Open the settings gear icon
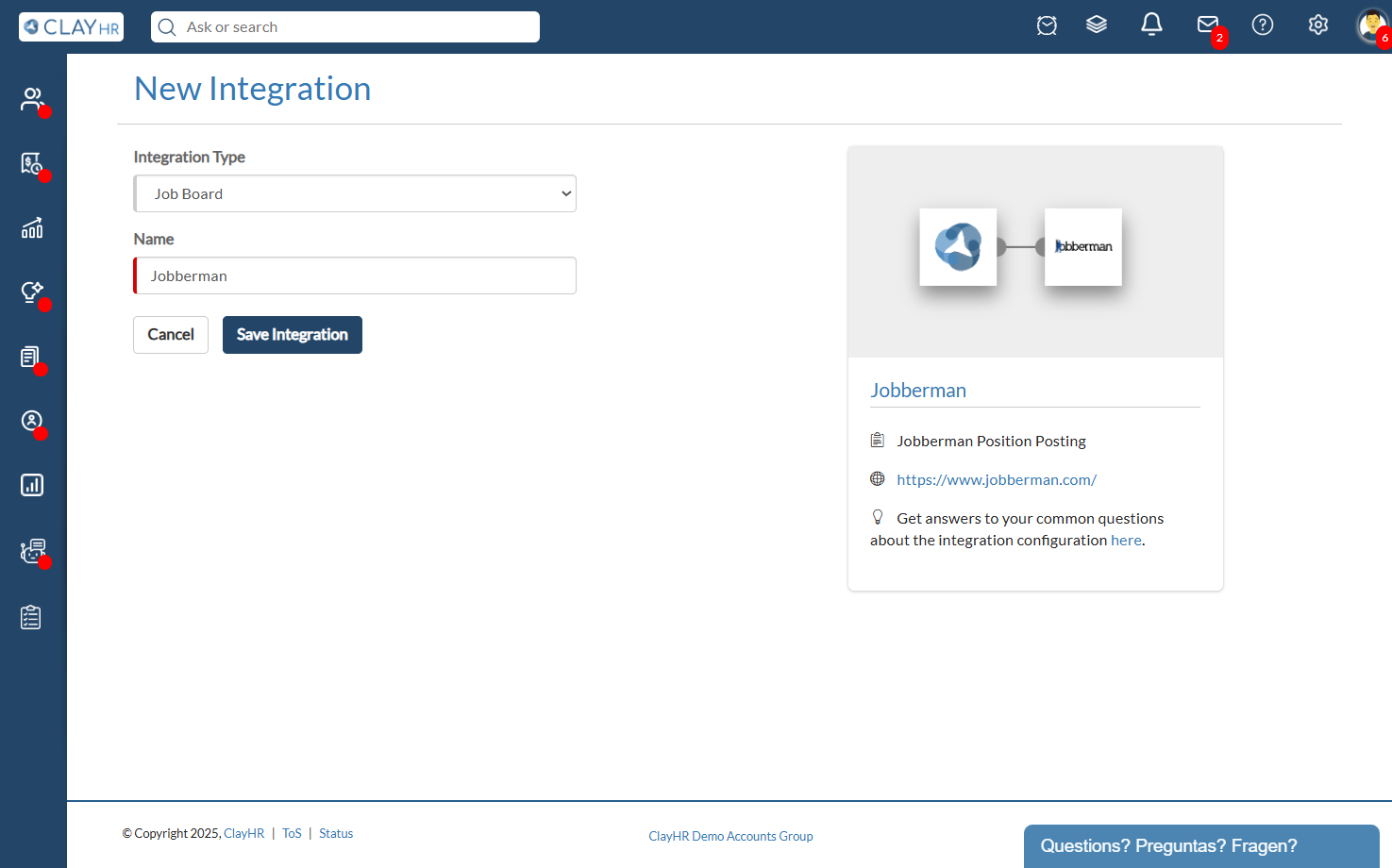1392x868 pixels. click(1318, 25)
